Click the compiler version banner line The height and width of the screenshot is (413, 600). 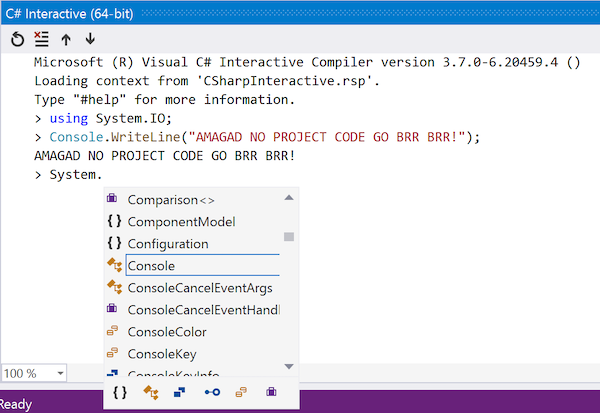coord(307,62)
